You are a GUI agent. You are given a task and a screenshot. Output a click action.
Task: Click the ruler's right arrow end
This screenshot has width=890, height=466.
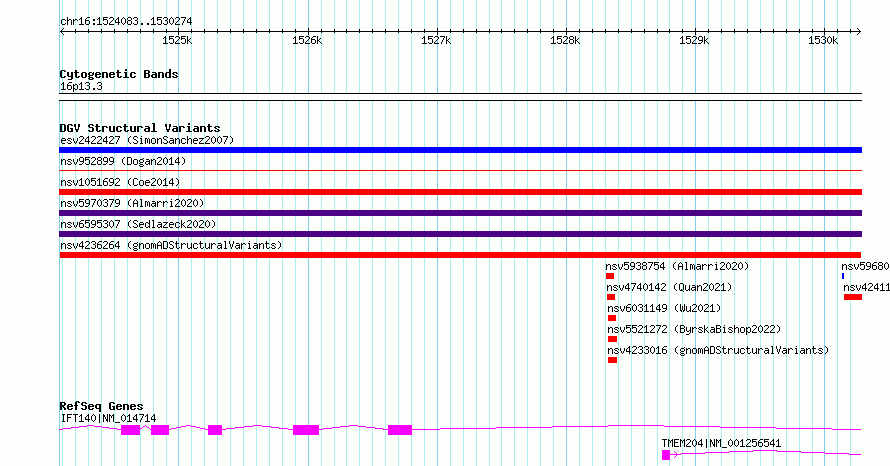point(859,31)
